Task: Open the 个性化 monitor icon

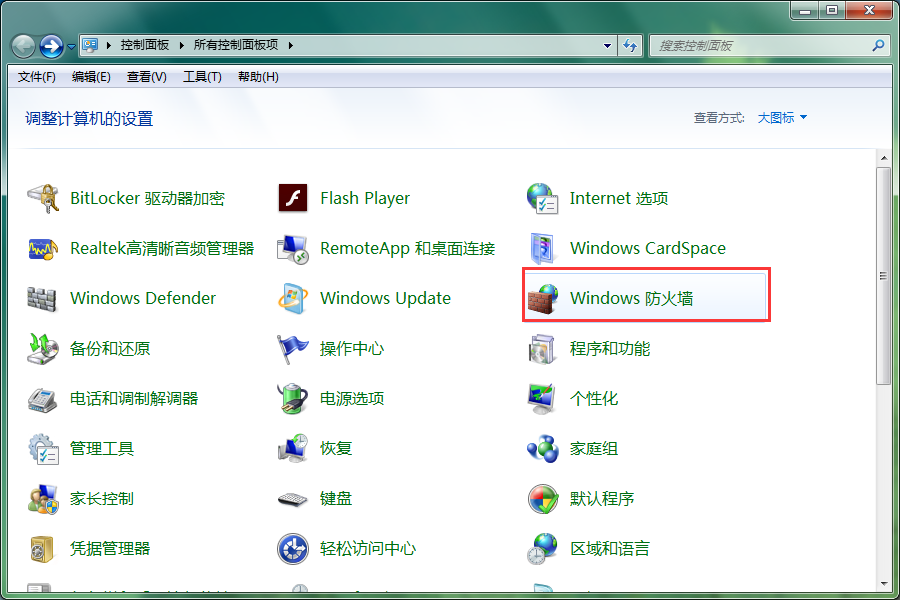Action: pyautogui.click(x=542, y=398)
